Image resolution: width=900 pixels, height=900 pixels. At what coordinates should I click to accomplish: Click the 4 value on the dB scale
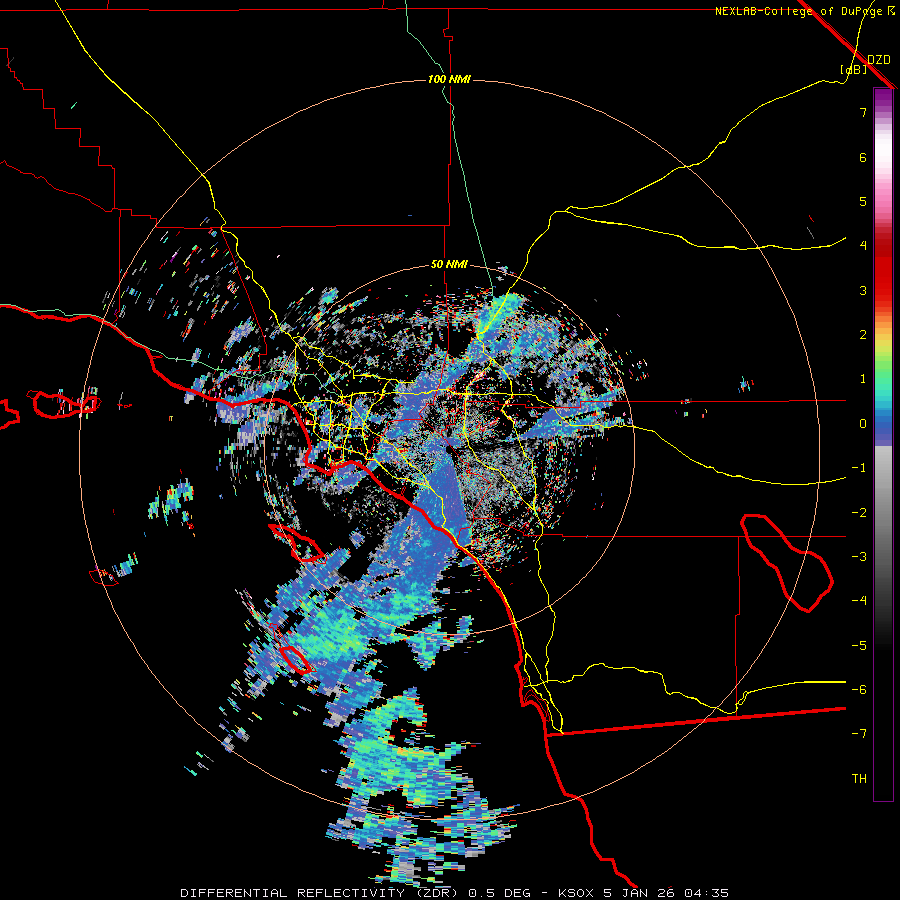tap(863, 246)
